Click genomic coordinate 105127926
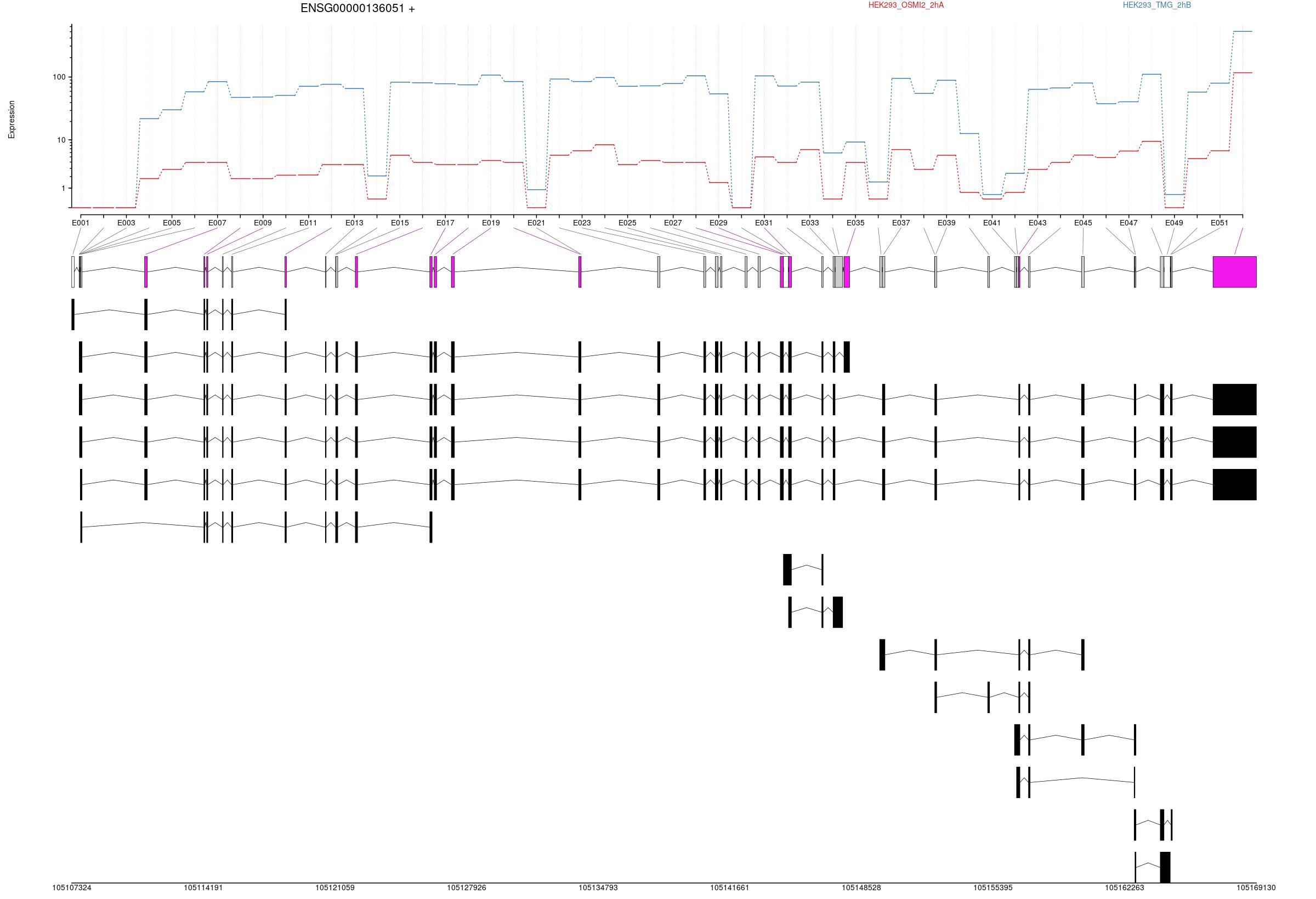This screenshot has height=899, width=1316. (467, 887)
